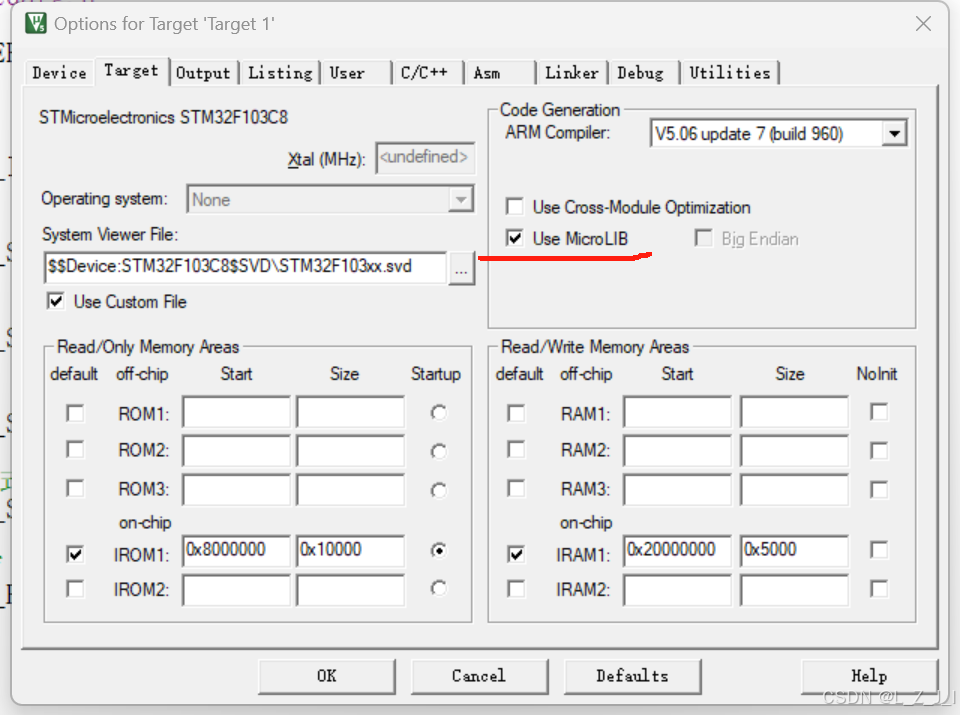Open the Utilities tab
The width and height of the screenshot is (960, 715).
click(x=729, y=73)
